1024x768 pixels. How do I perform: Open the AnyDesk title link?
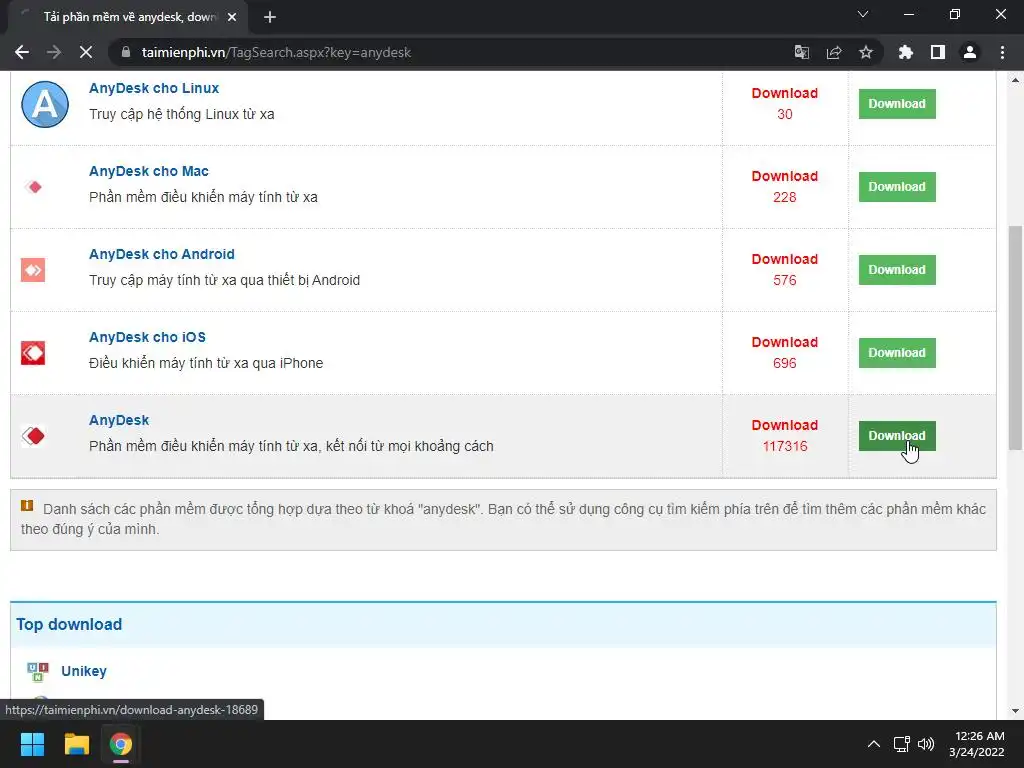coord(119,420)
